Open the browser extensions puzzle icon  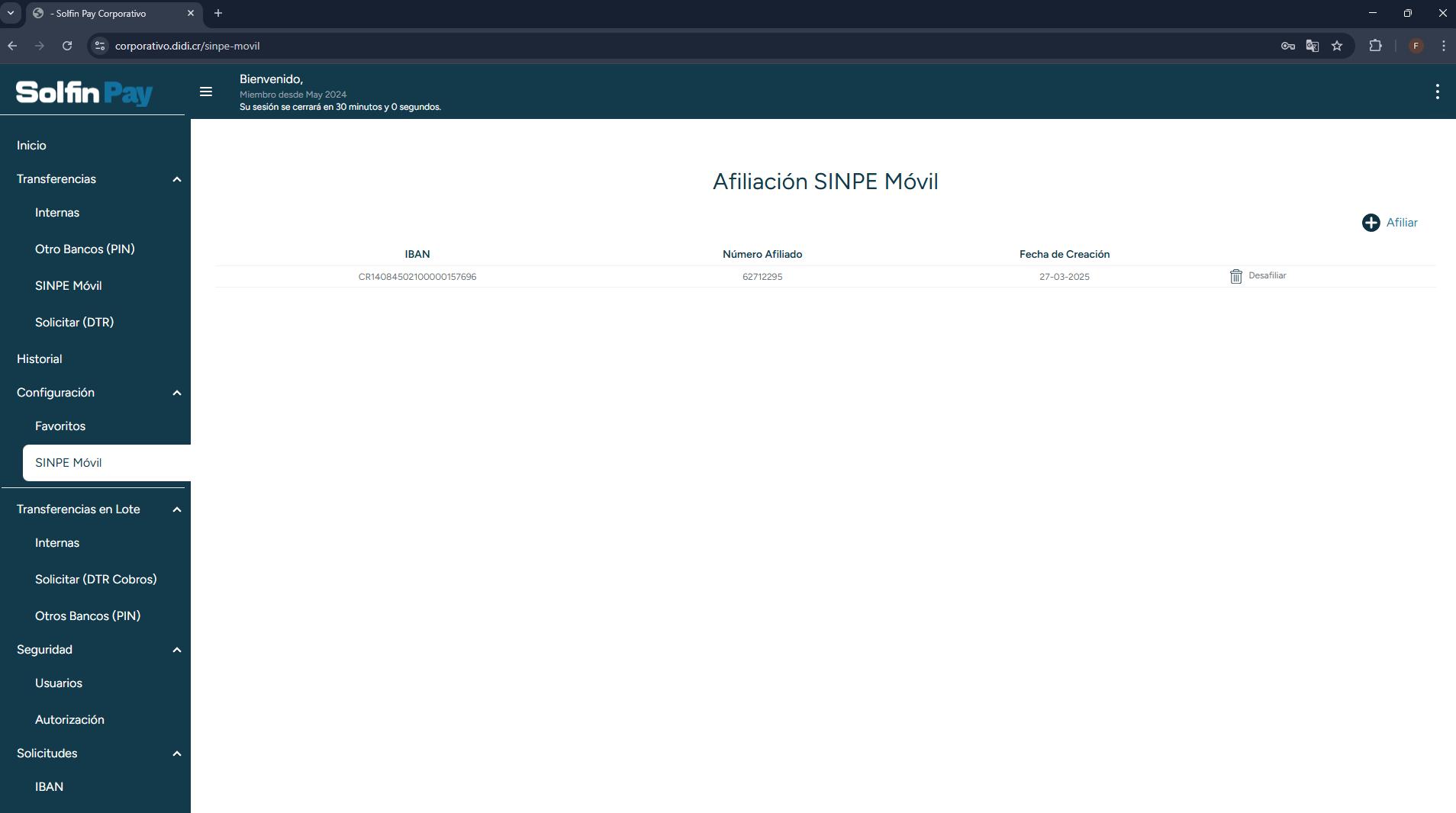click(1375, 46)
